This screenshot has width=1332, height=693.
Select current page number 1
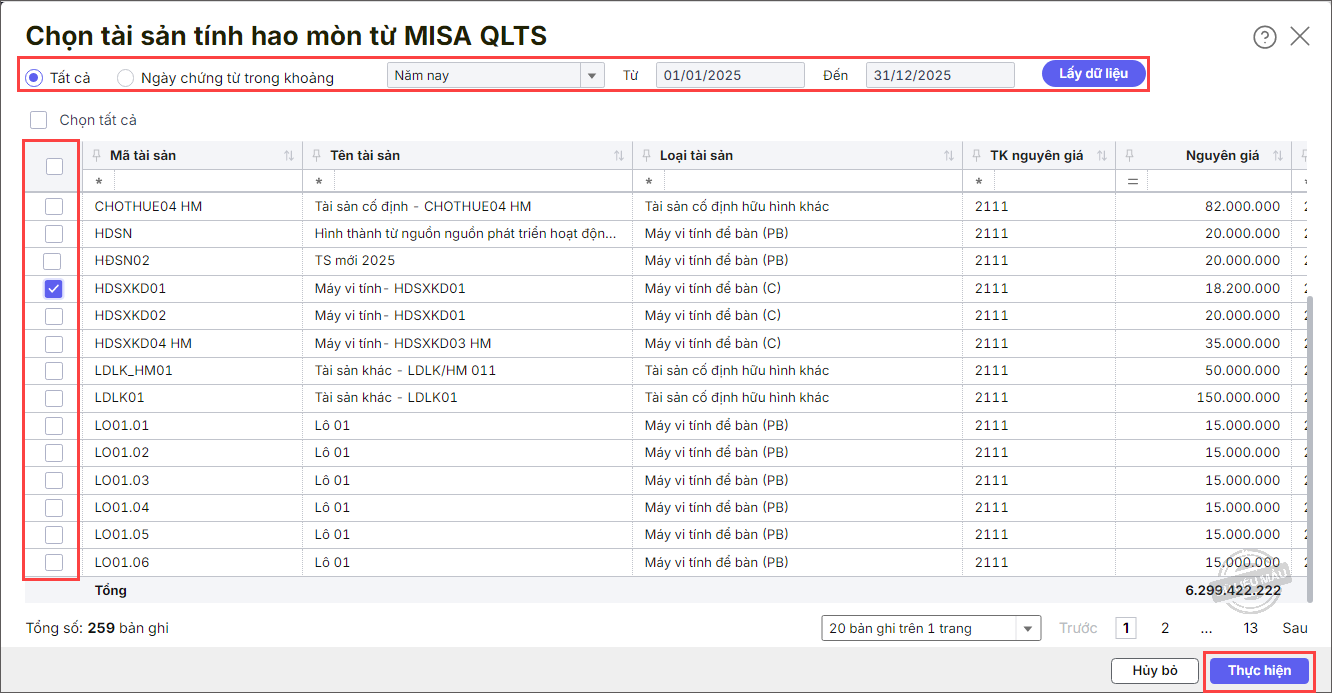(x=1127, y=628)
